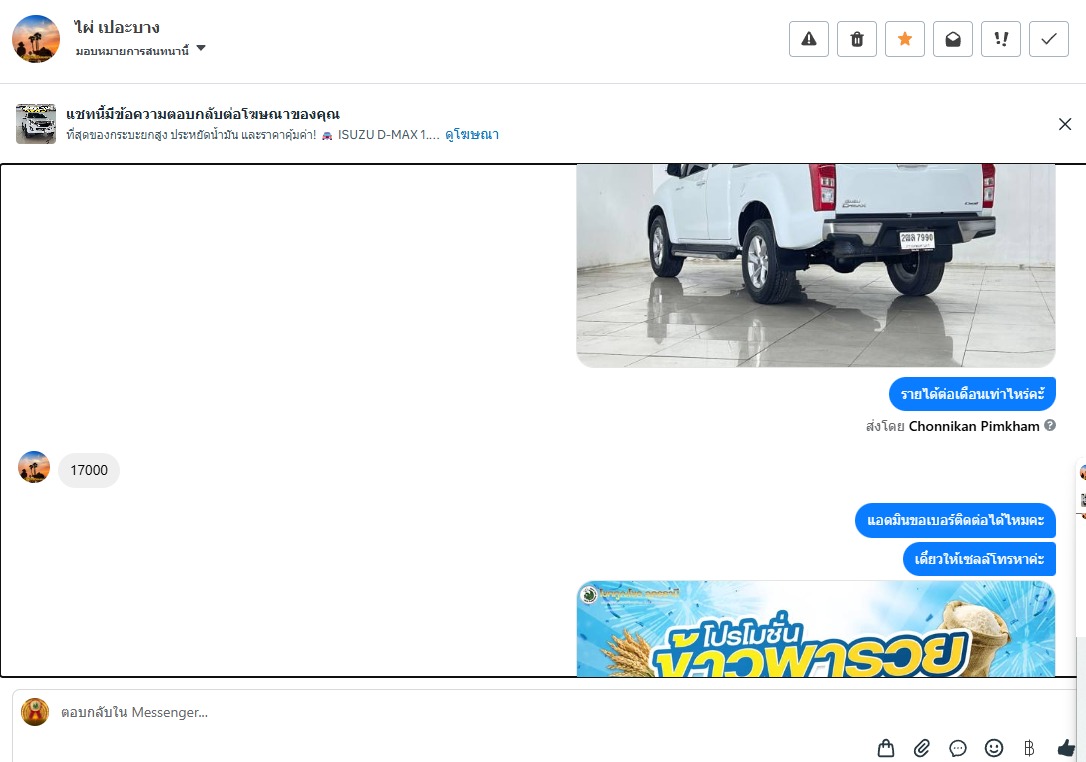Open Baht payment request icon
The width and height of the screenshot is (1086, 762).
coord(1029,748)
